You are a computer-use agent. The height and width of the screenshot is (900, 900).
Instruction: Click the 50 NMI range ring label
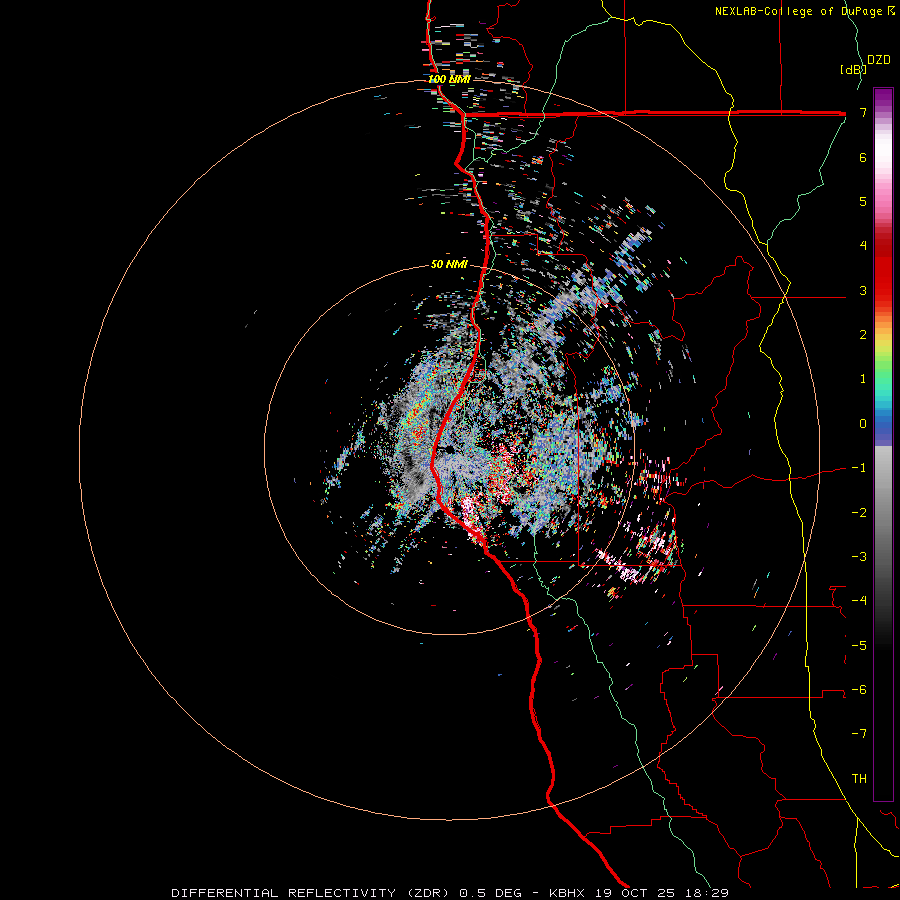449,264
